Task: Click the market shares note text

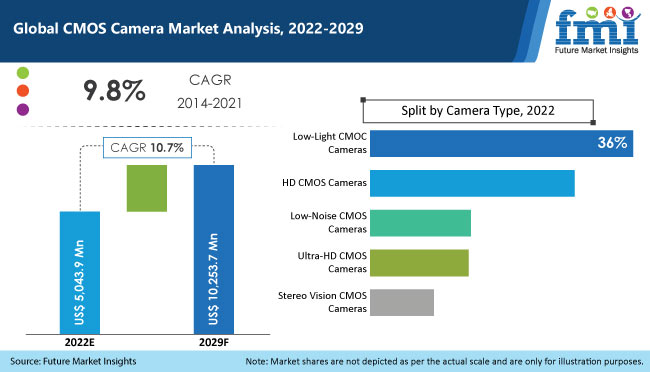Action: tap(444, 361)
